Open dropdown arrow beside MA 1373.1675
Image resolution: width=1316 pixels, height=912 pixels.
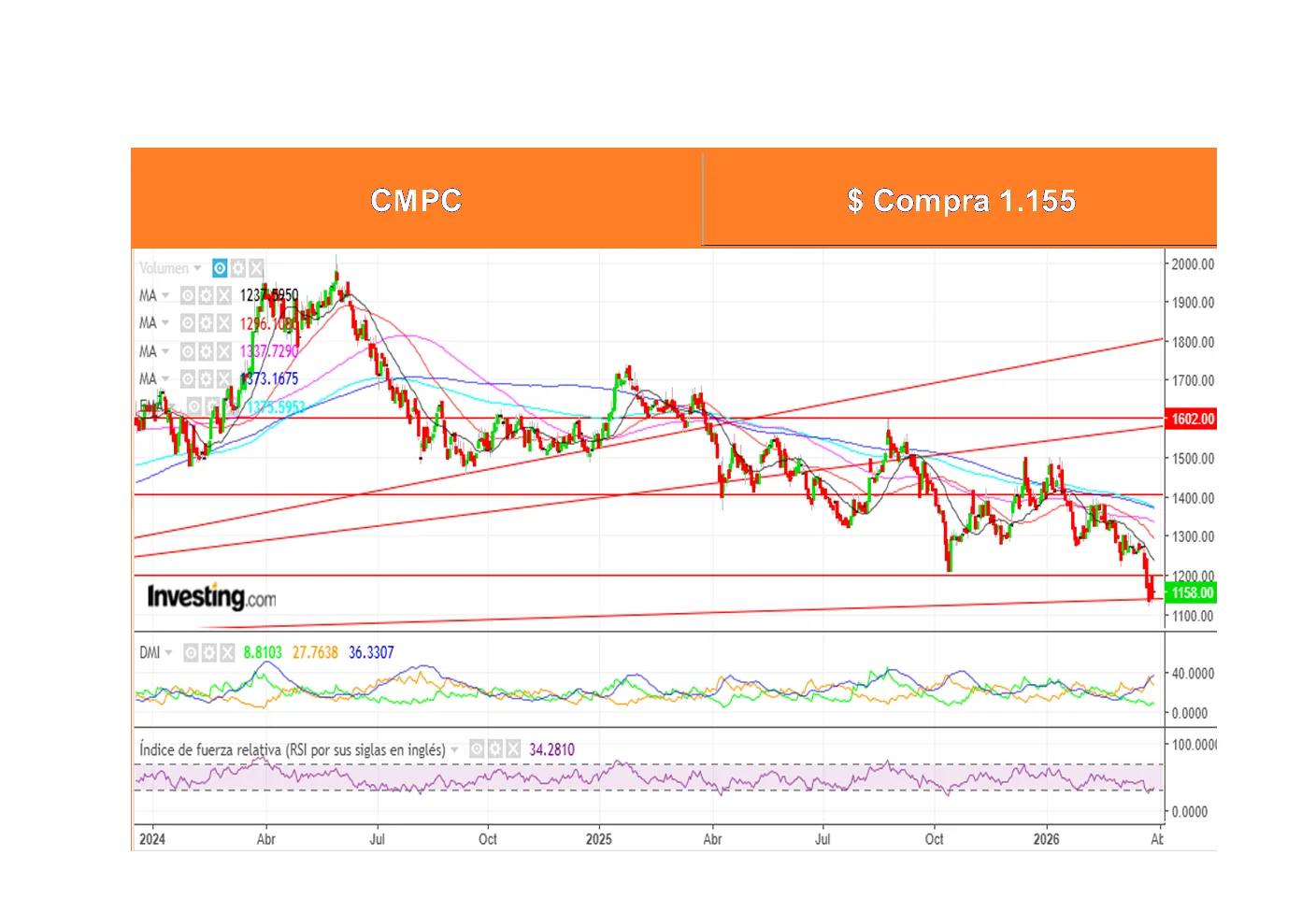pos(165,378)
